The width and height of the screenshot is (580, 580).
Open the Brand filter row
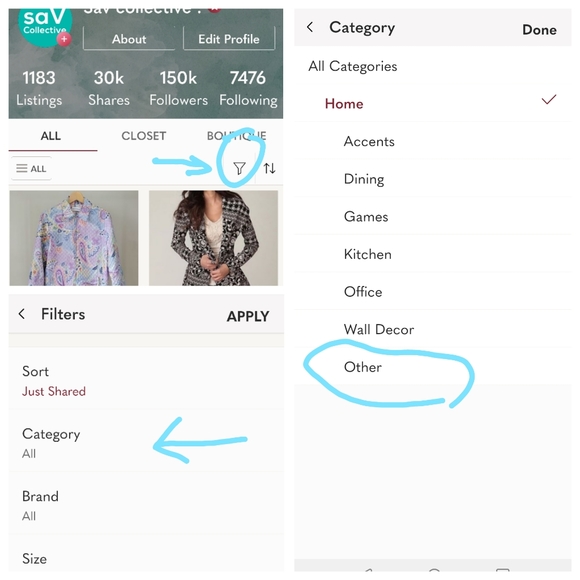[x=146, y=504]
